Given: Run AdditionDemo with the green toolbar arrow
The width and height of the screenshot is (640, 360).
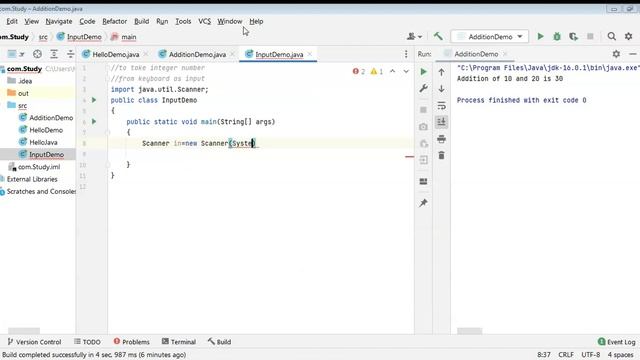Looking at the screenshot, I should coord(540,36).
